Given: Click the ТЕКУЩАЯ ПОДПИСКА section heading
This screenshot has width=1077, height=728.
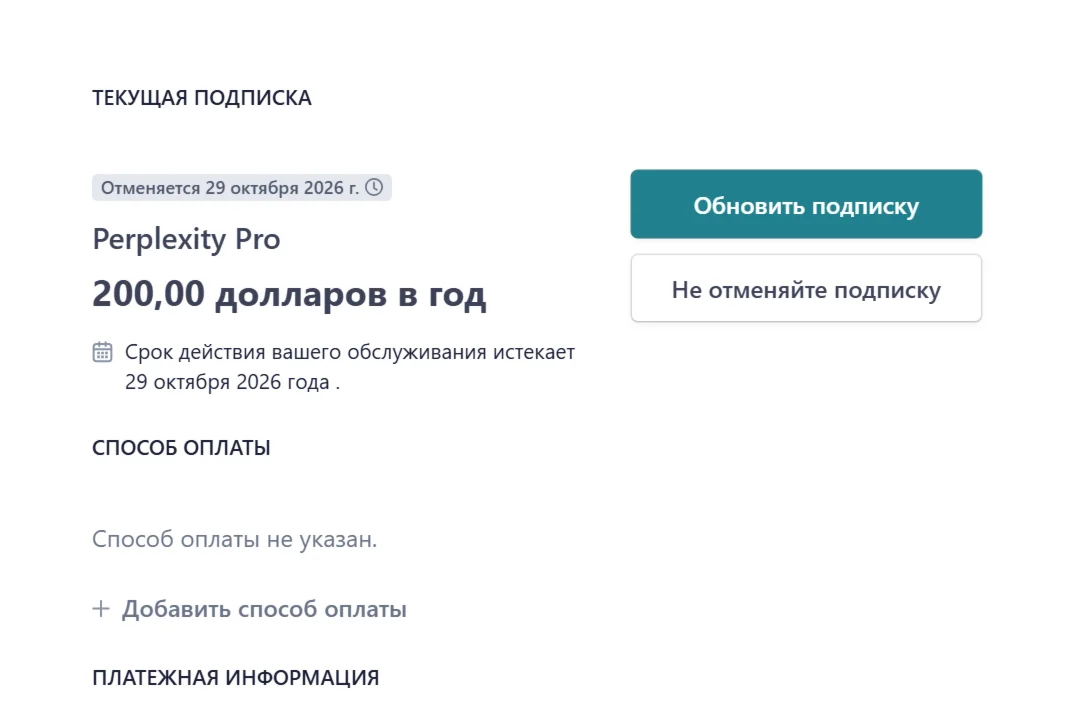Looking at the screenshot, I should point(202,98).
